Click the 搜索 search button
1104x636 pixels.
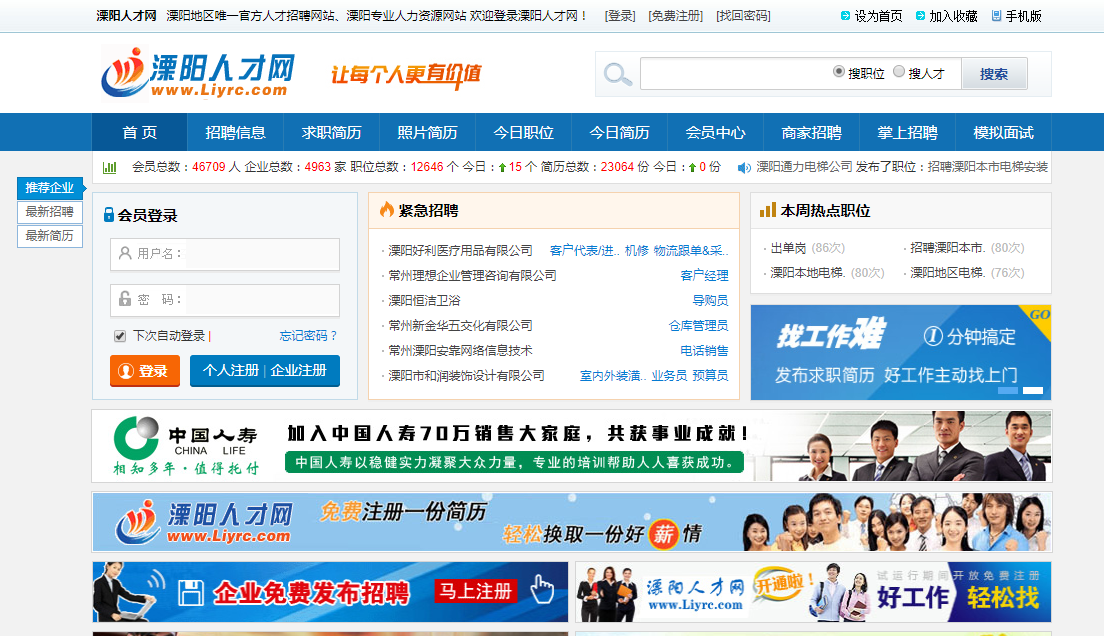pos(994,74)
